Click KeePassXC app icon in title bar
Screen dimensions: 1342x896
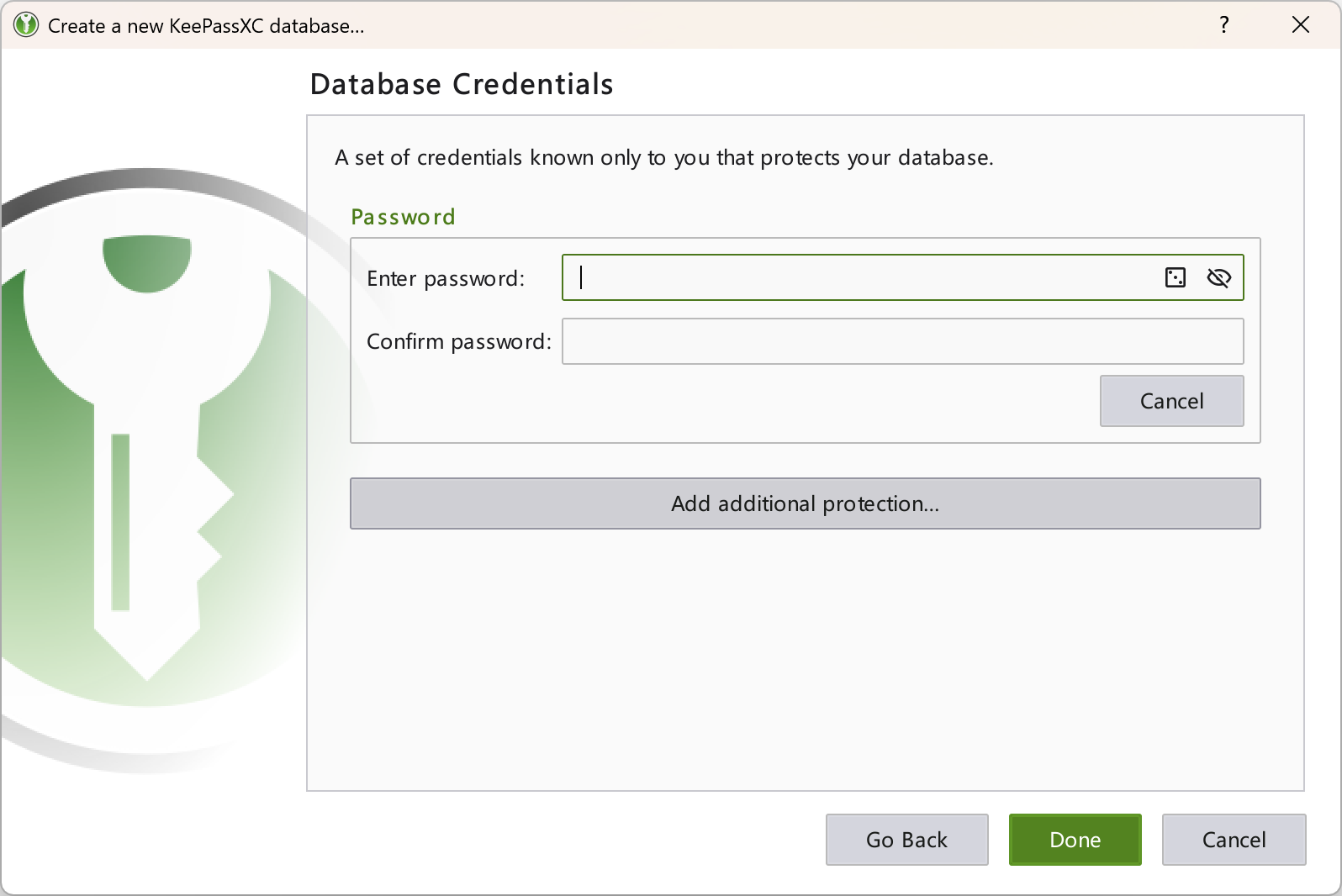tap(26, 25)
